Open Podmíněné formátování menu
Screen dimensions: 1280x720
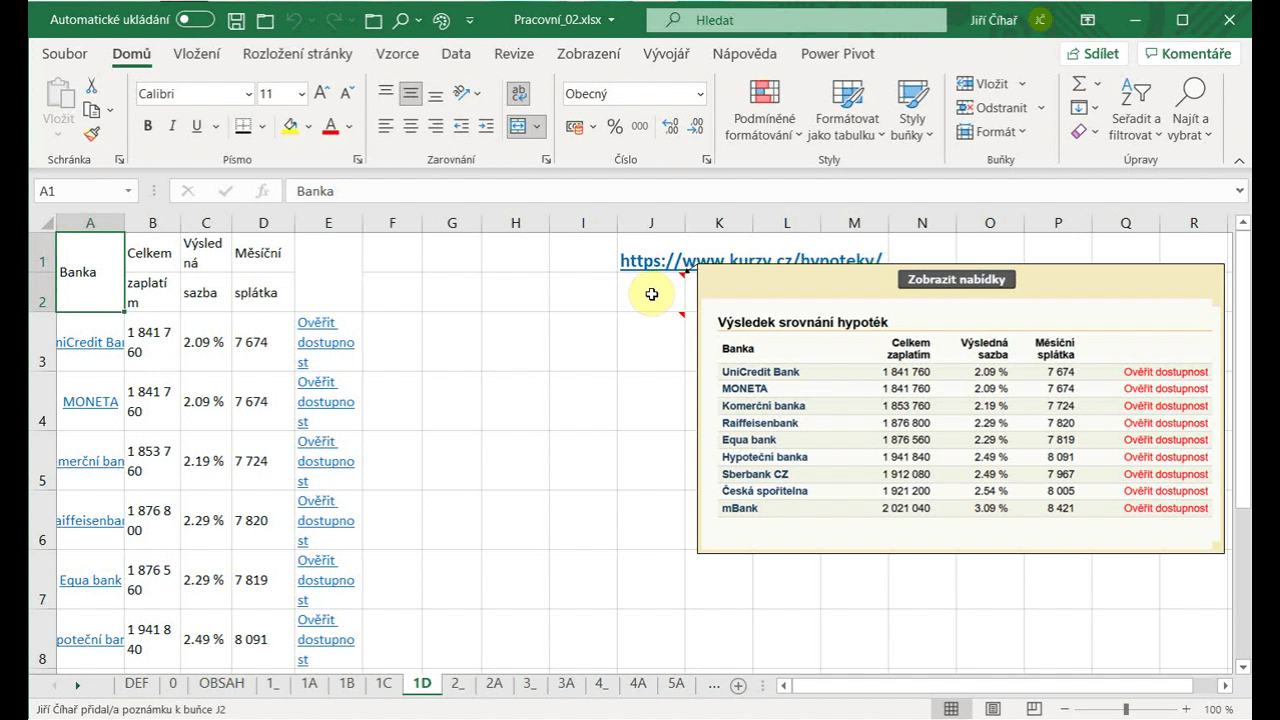764,111
